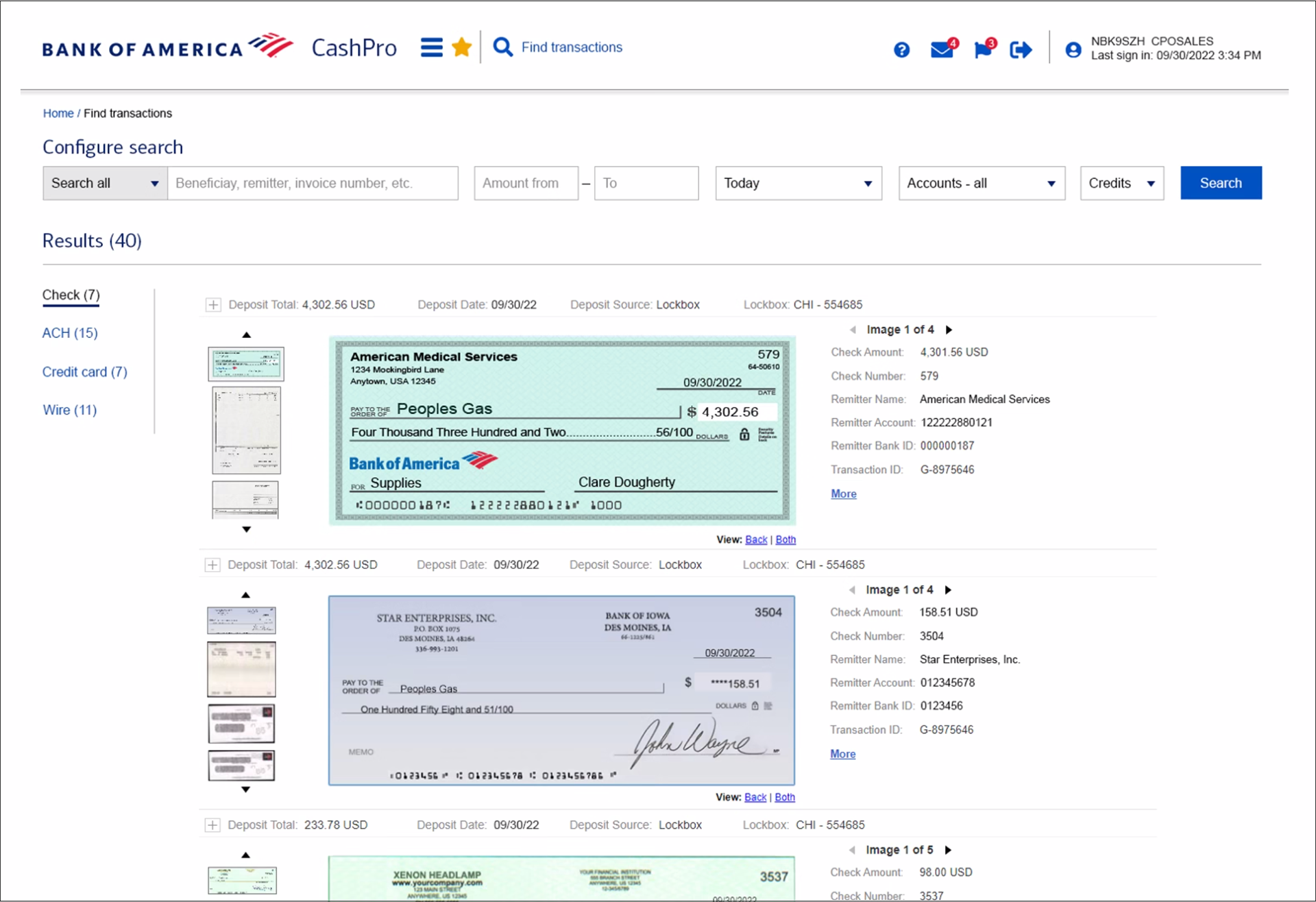Click the CashPro product name
Viewport: 1316px width, 902px height.
(x=354, y=47)
